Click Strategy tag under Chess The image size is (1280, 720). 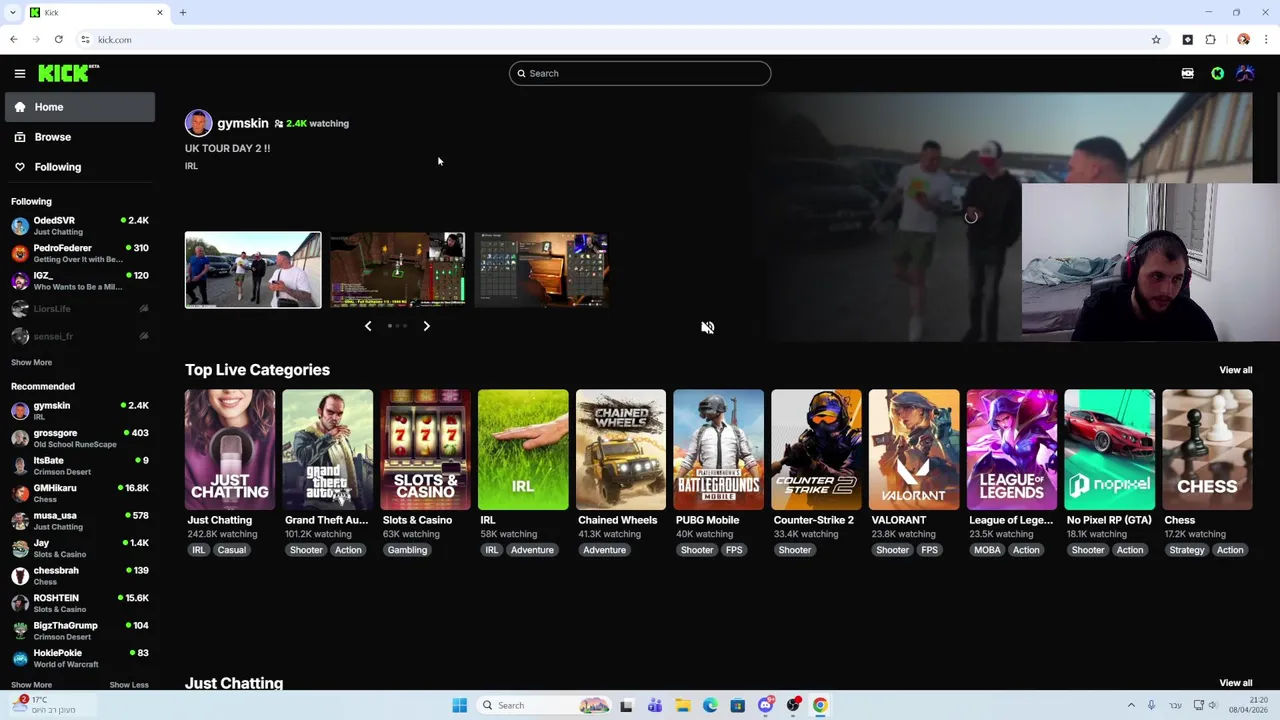[x=1187, y=550]
